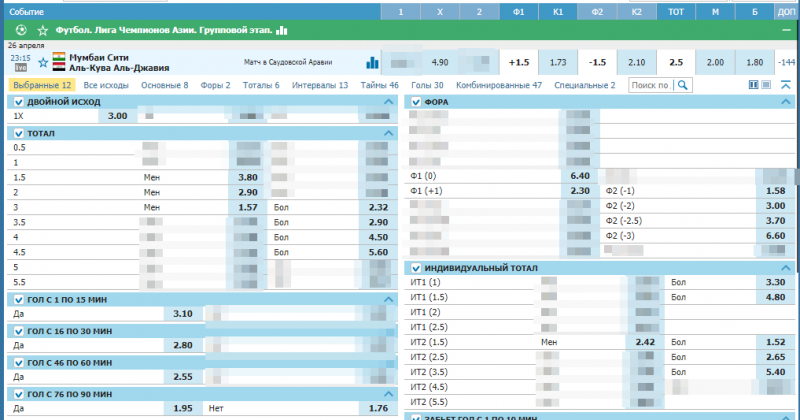Click the search magnifier icon
This screenshot has width=800, height=420.
[x=684, y=86]
